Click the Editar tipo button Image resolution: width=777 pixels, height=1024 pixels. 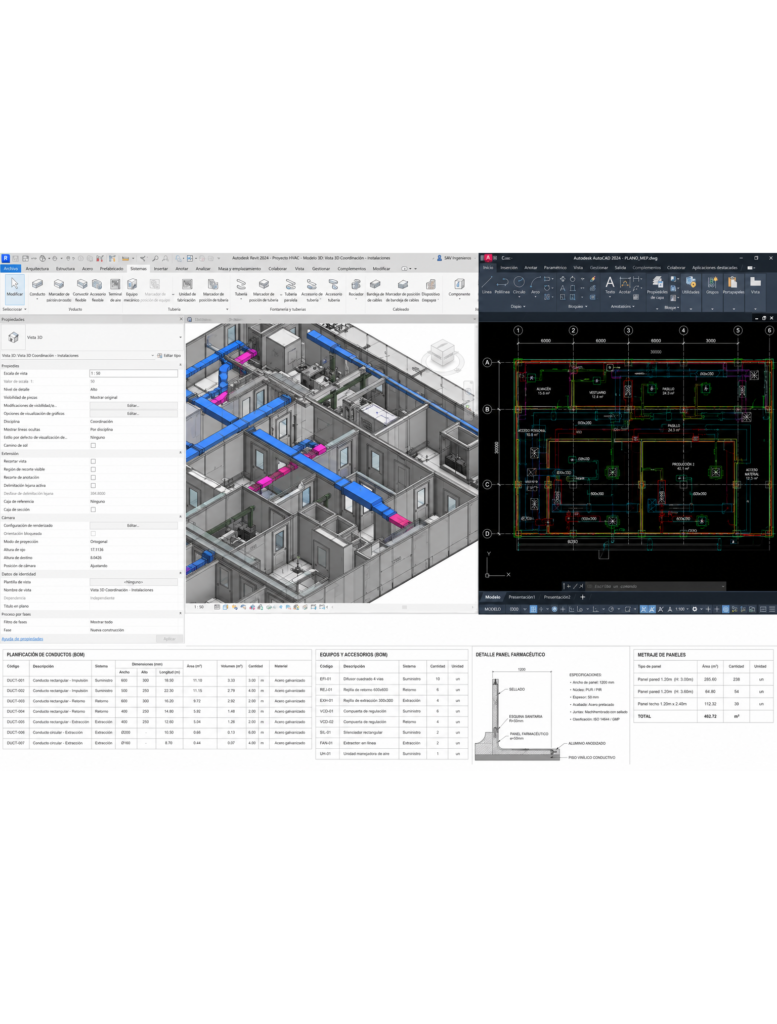pyautogui.click(x=171, y=355)
